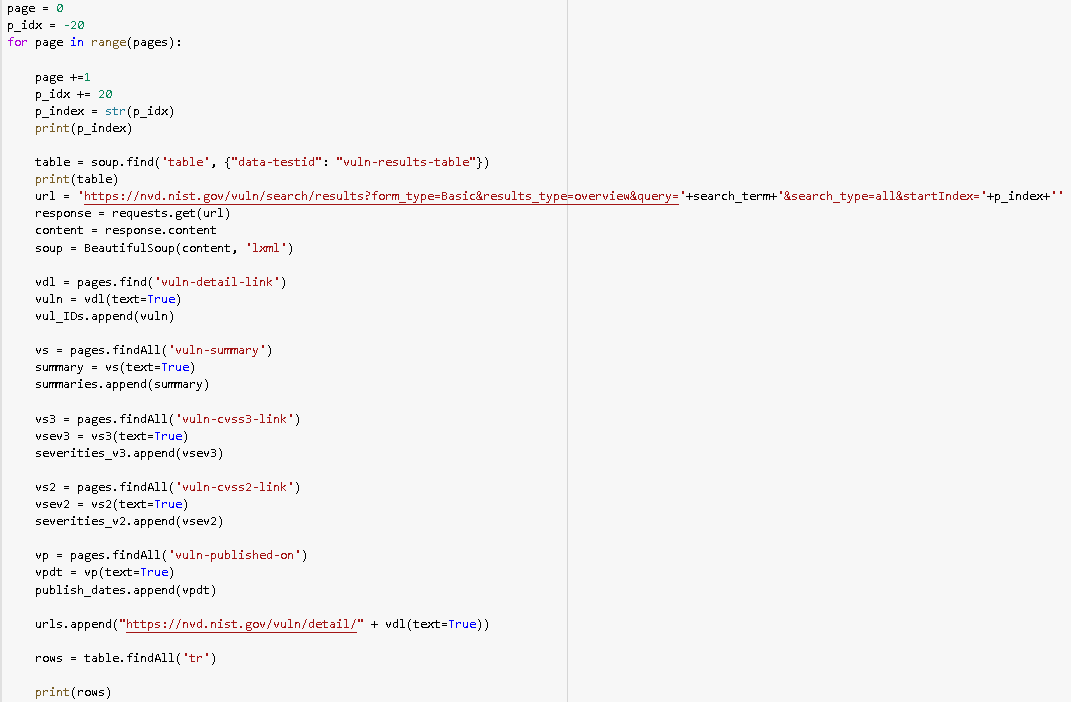Click the line 'p_idx += 20'
Image resolution: width=1071 pixels, height=702 pixels.
click(x=74, y=94)
